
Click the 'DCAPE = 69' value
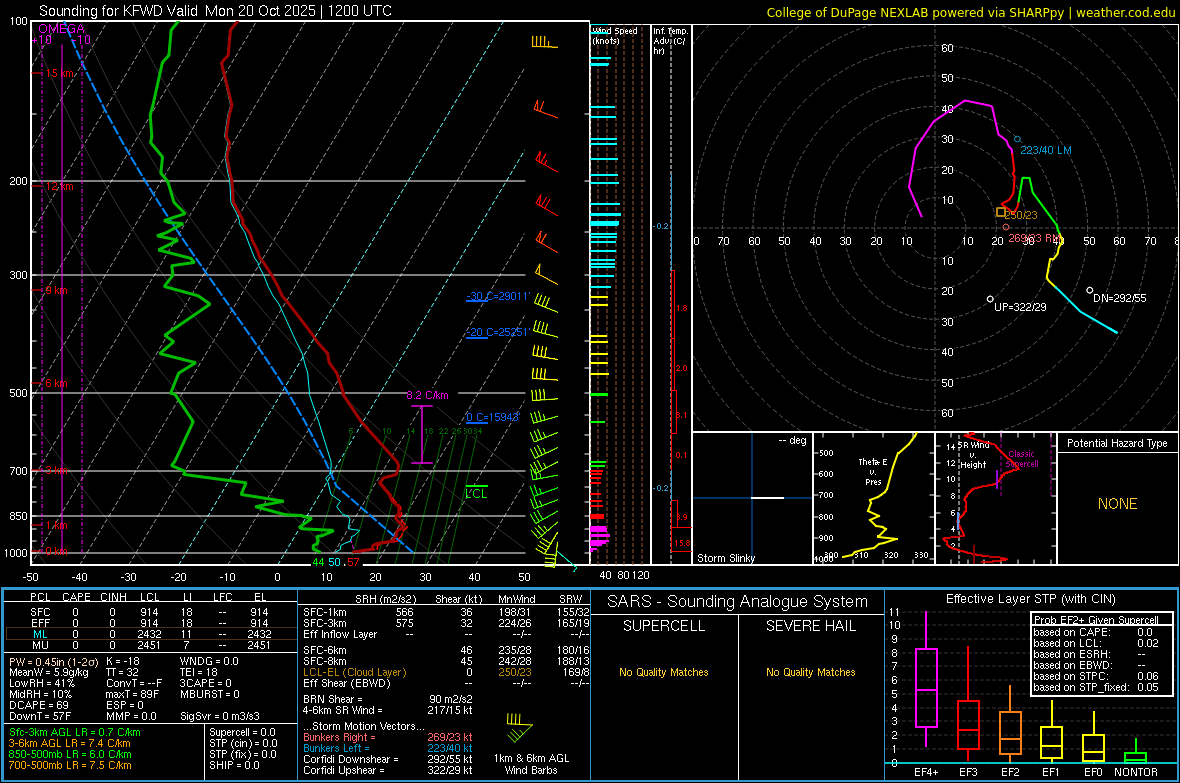click(x=38, y=705)
